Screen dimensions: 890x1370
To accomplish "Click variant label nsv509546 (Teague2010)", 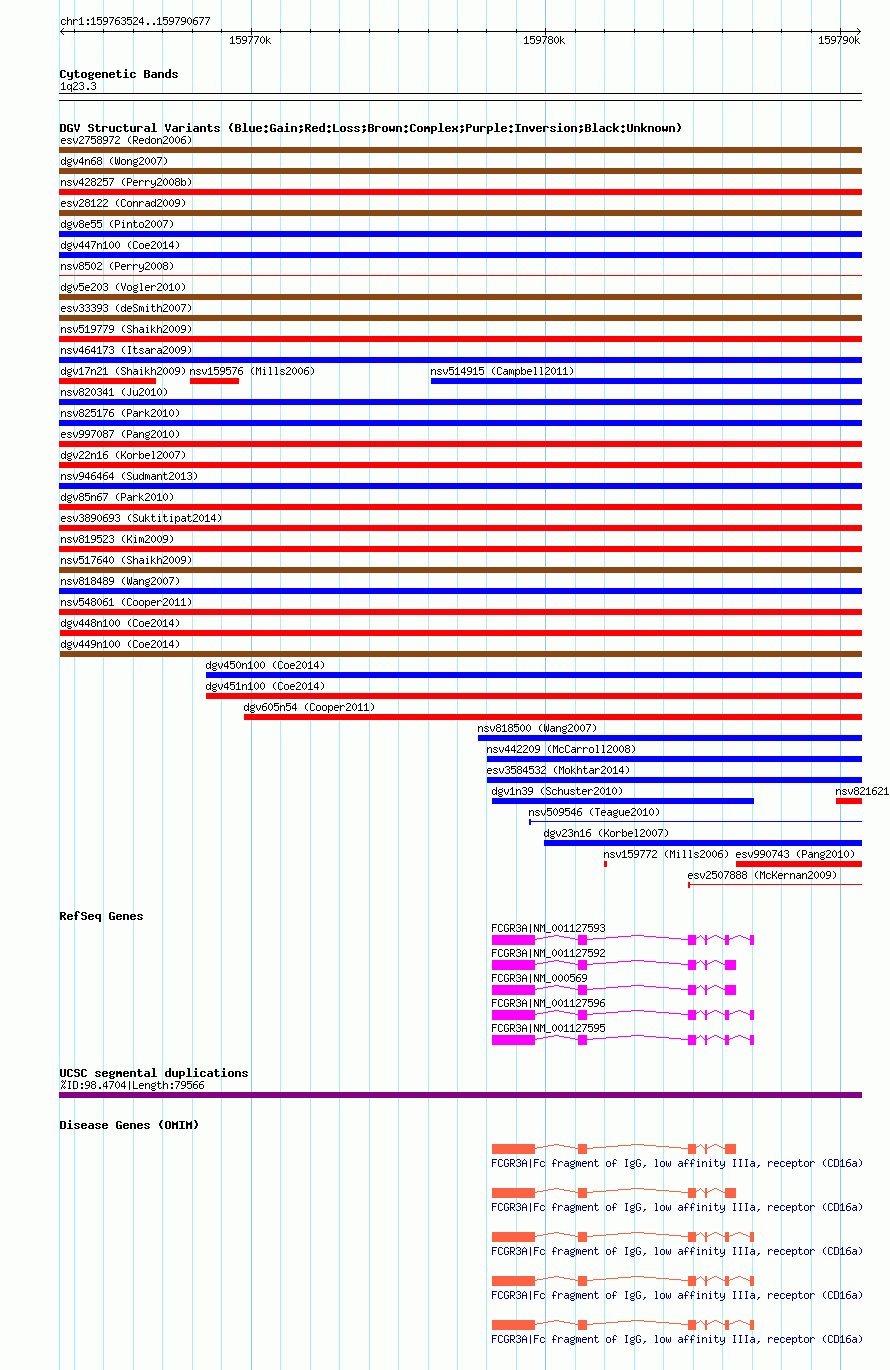I will point(595,812).
